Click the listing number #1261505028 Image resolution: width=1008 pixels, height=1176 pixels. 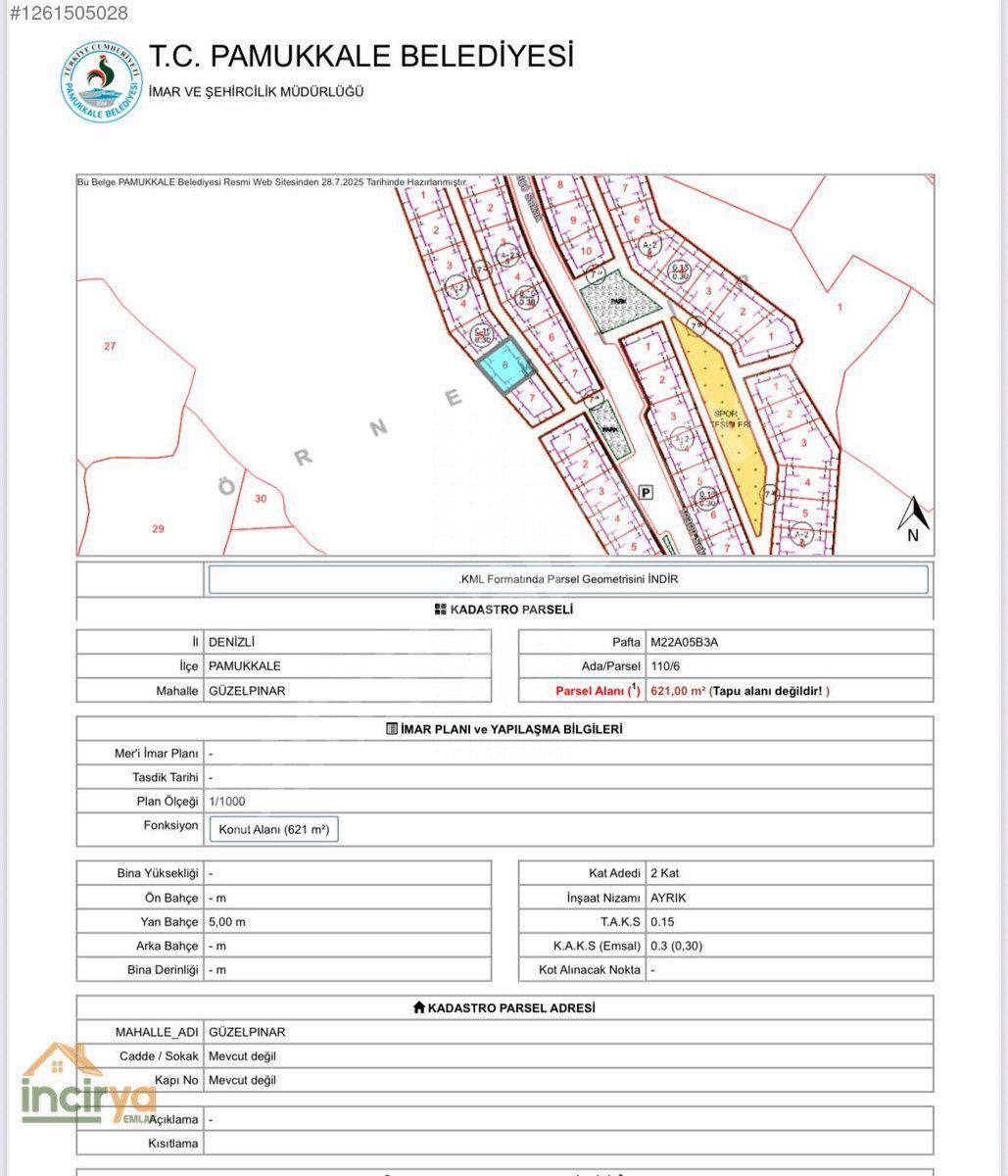coord(69,13)
